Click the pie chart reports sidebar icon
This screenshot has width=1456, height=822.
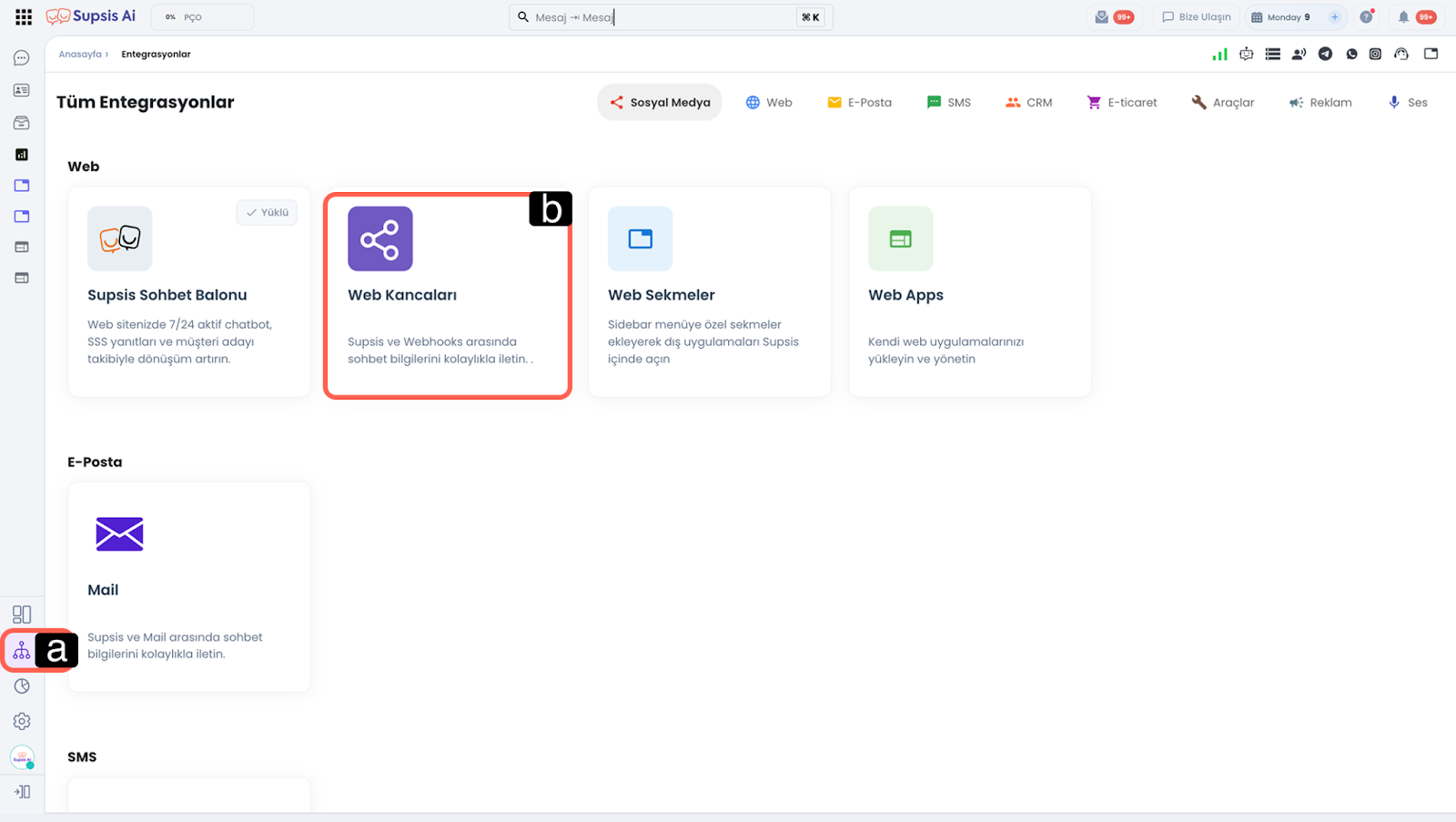(x=22, y=686)
